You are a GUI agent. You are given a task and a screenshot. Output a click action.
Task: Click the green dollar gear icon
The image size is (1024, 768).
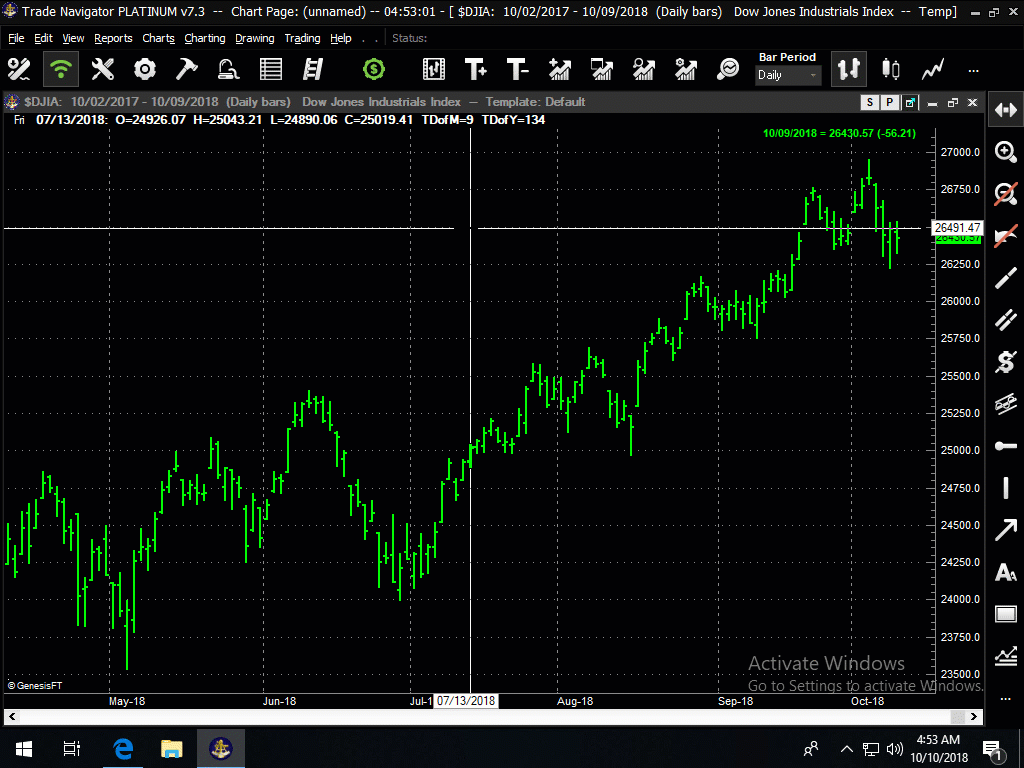(374, 69)
